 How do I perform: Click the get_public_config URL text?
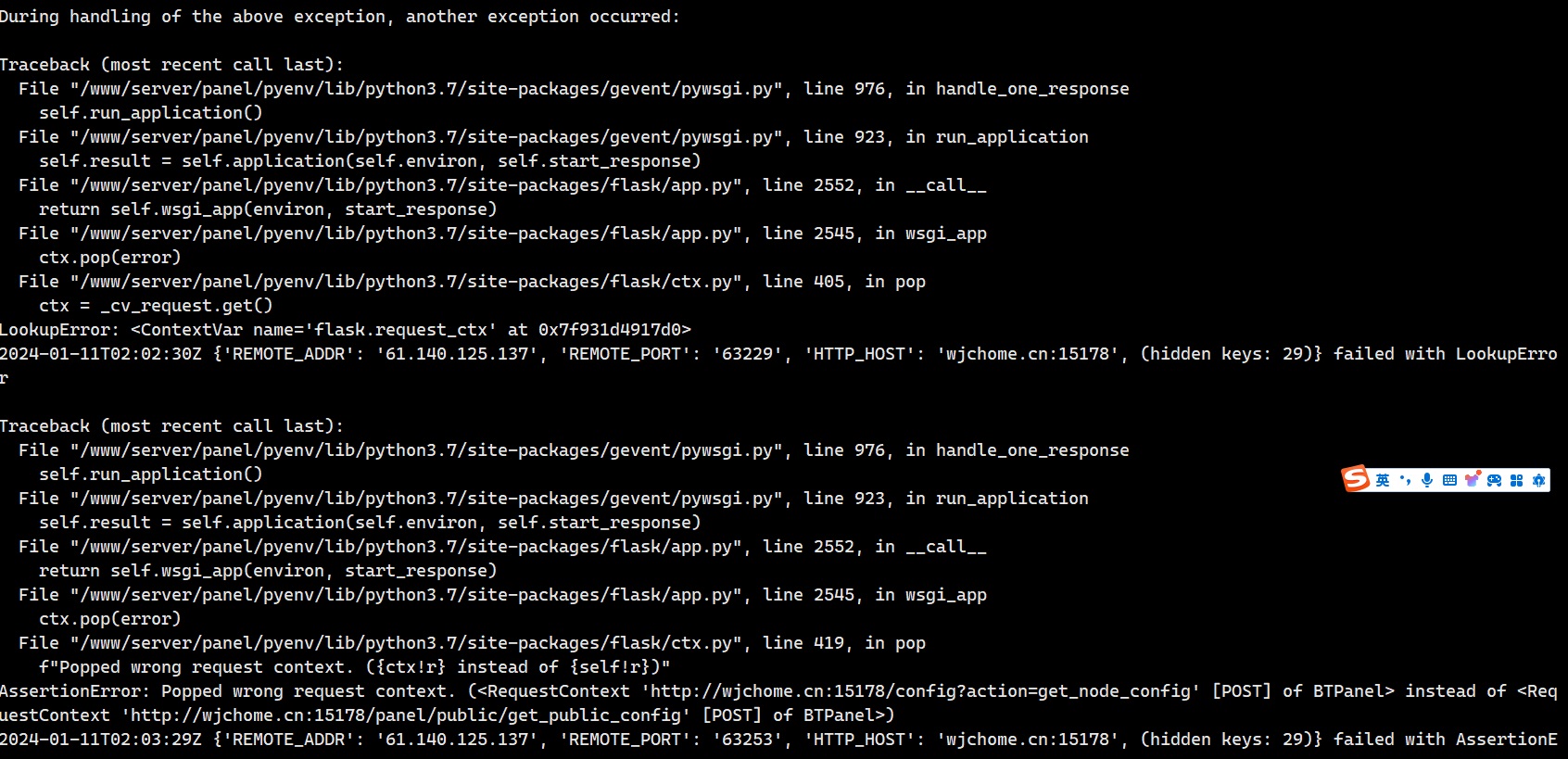406,715
